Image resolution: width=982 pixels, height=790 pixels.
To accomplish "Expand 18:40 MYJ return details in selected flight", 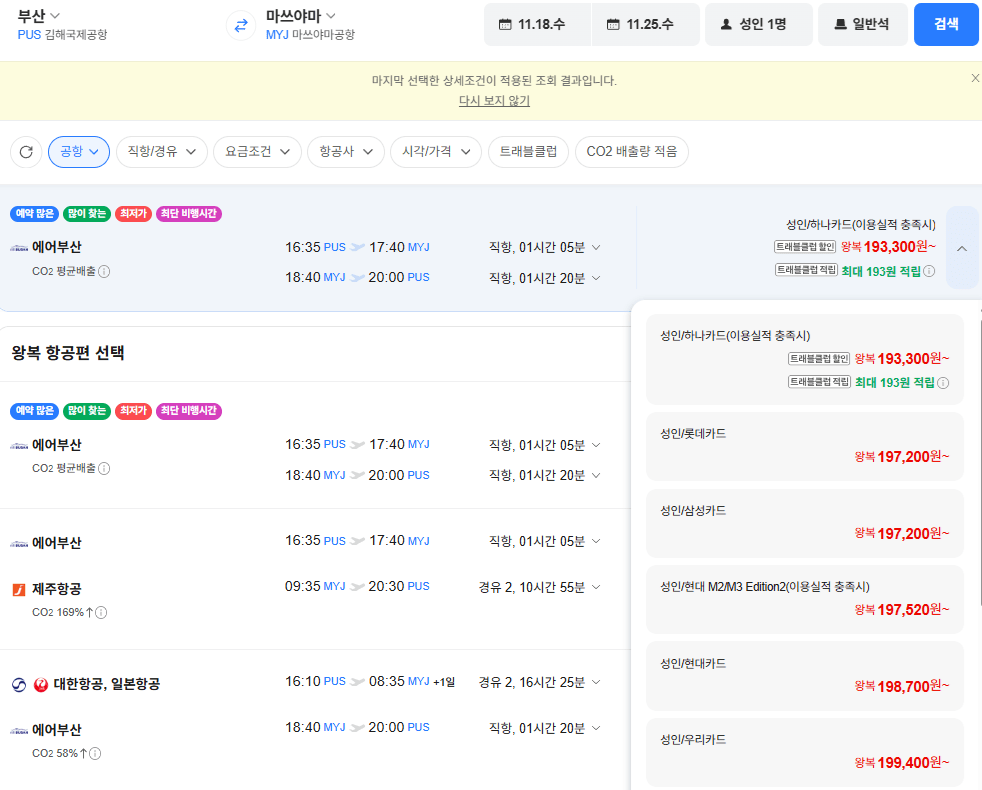I will tap(596, 278).
